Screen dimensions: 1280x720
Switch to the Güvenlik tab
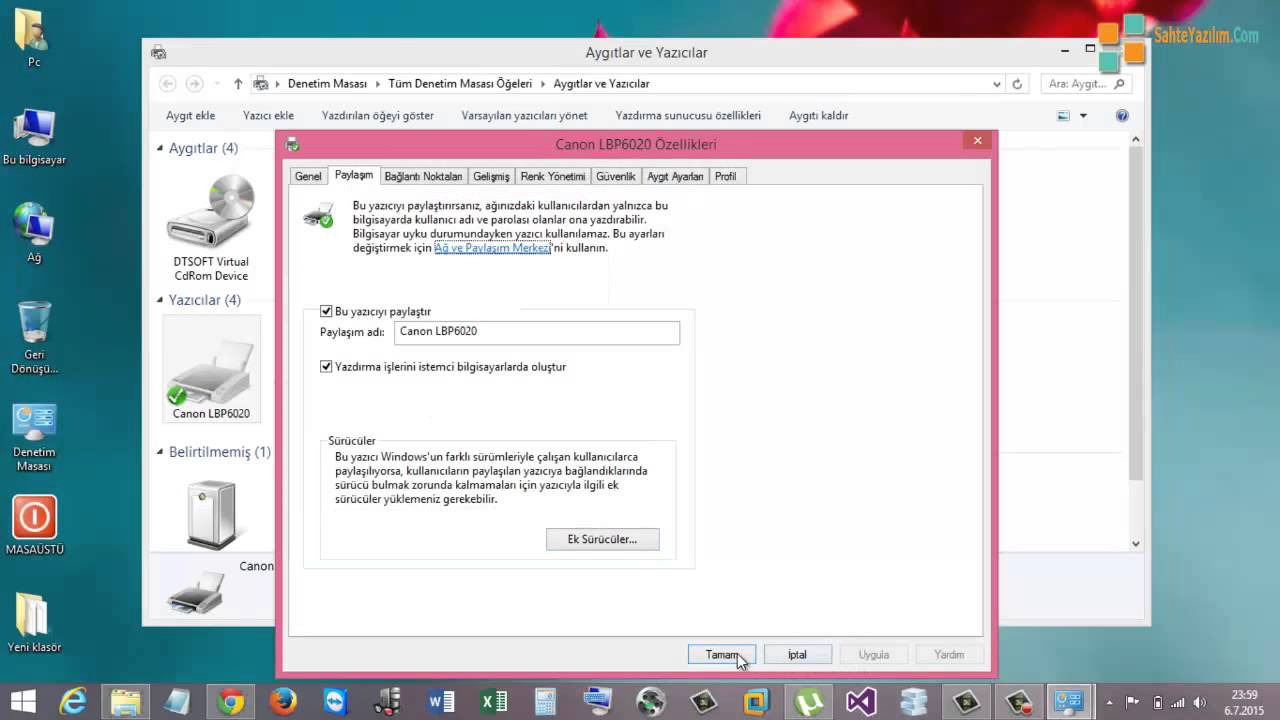[616, 176]
